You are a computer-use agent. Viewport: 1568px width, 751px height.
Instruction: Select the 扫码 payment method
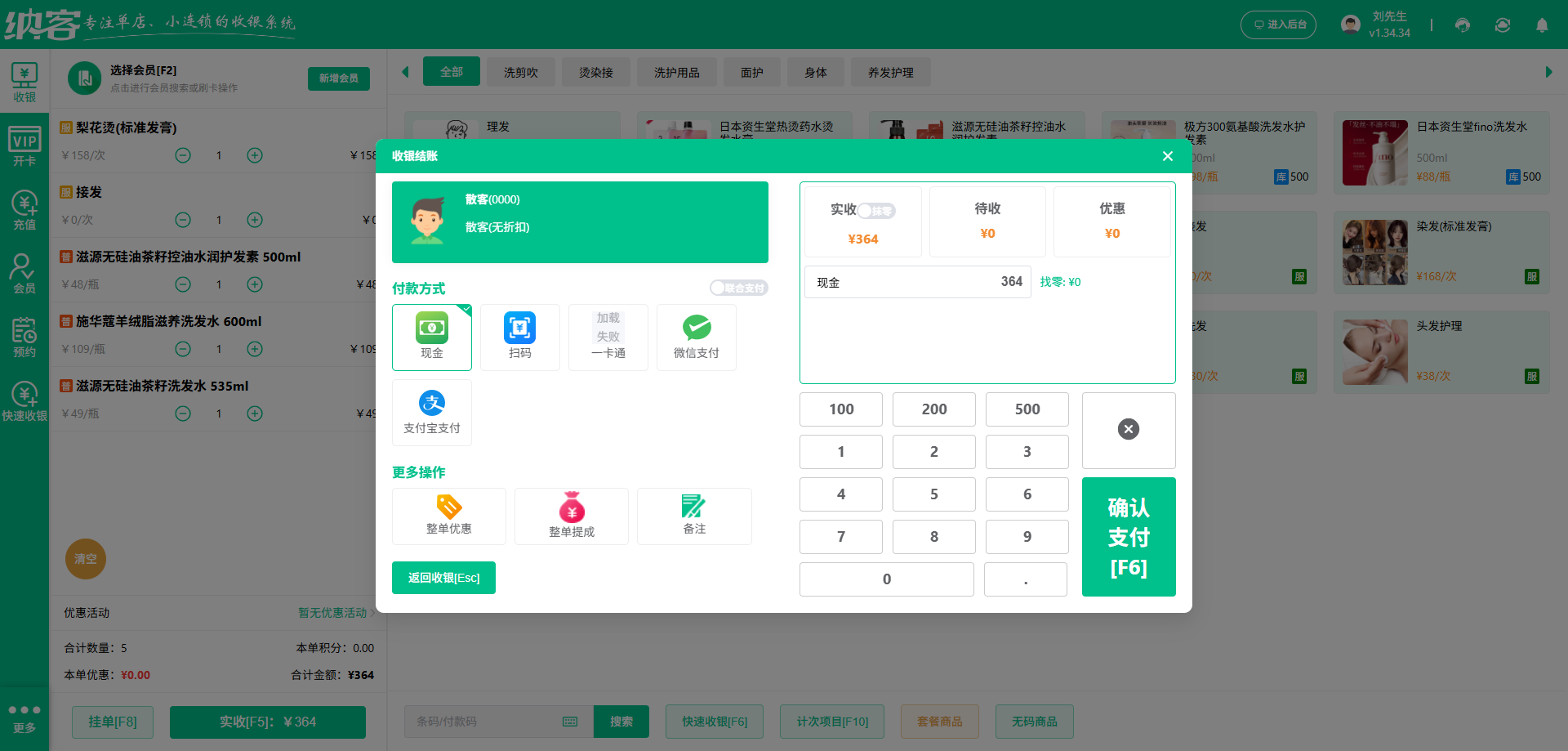[519, 337]
